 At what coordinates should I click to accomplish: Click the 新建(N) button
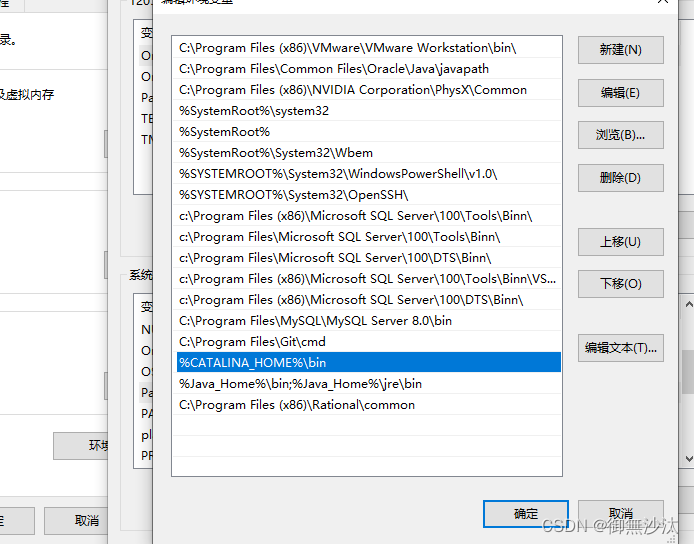(621, 50)
